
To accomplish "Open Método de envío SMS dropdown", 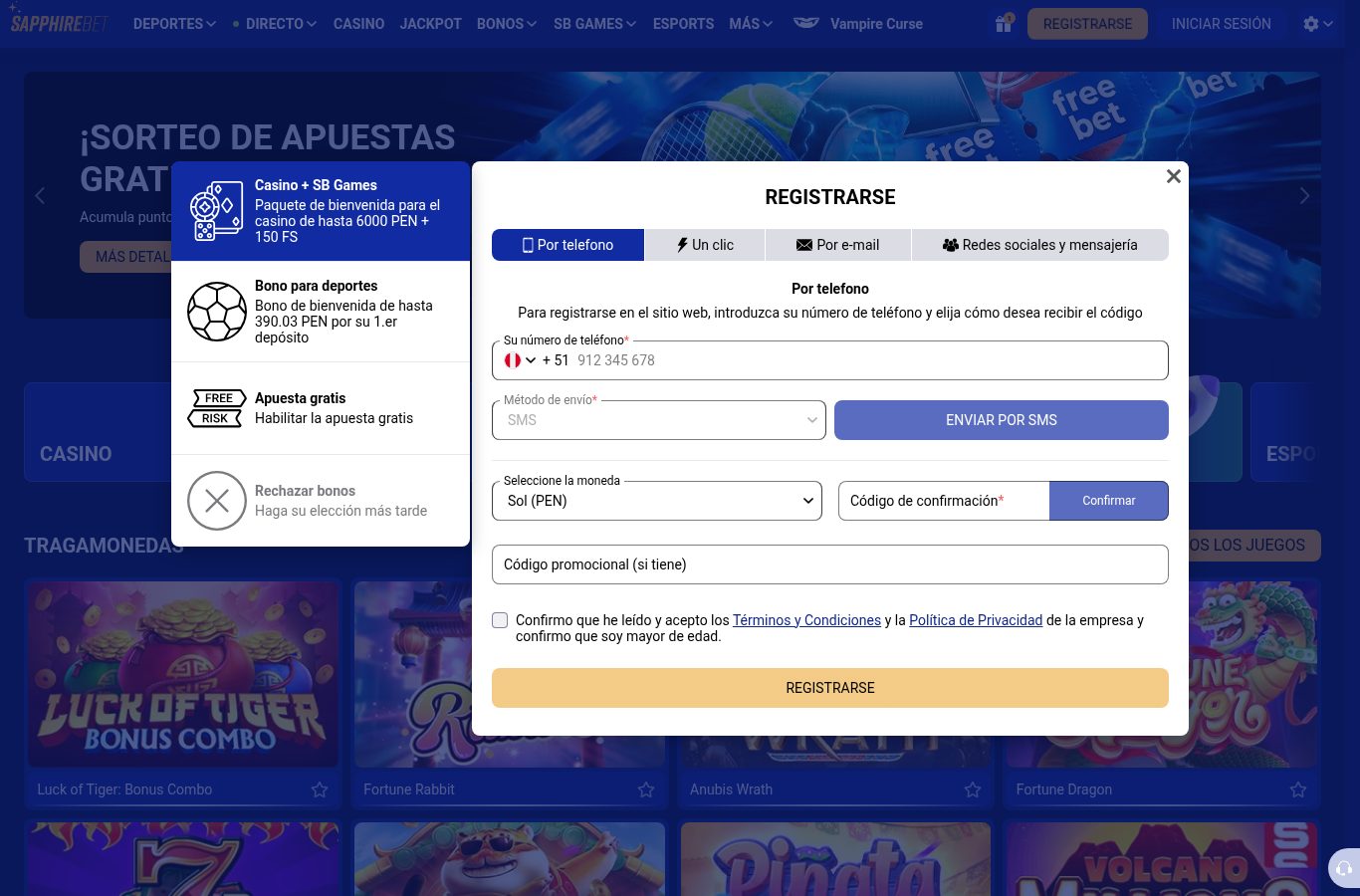I will coord(659,420).
